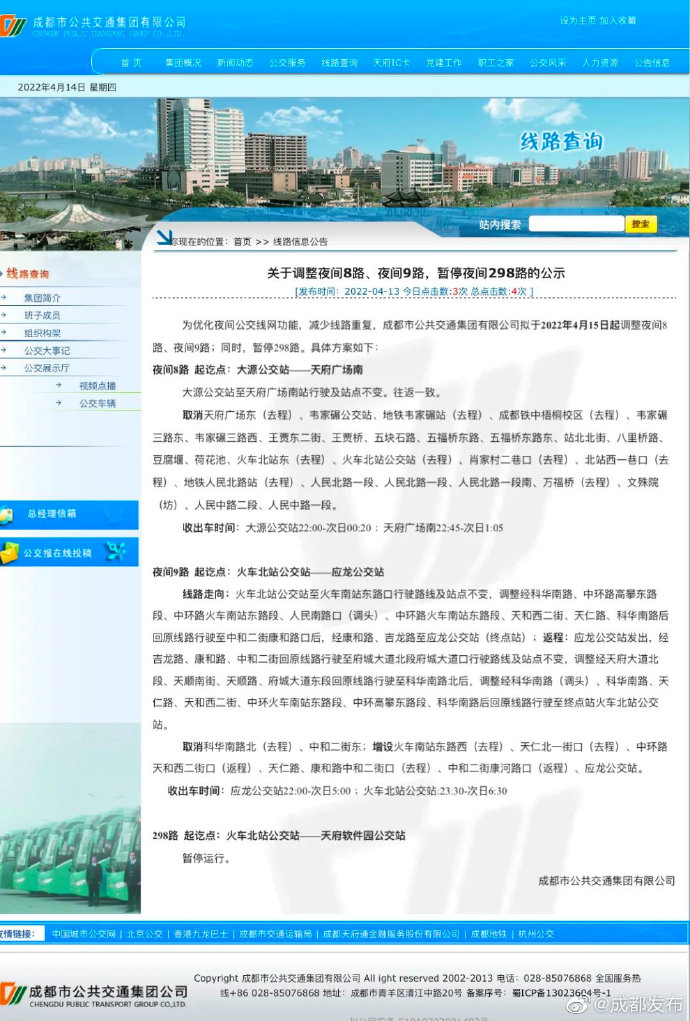Open 公交车辆 sub-item in sidebar

[x=97, y=403]
